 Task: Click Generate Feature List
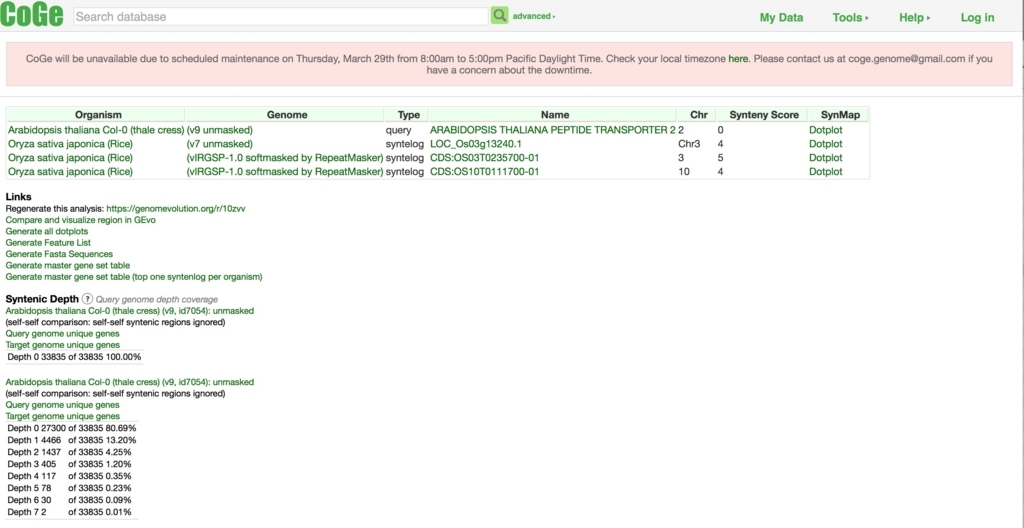click(48, 242)
